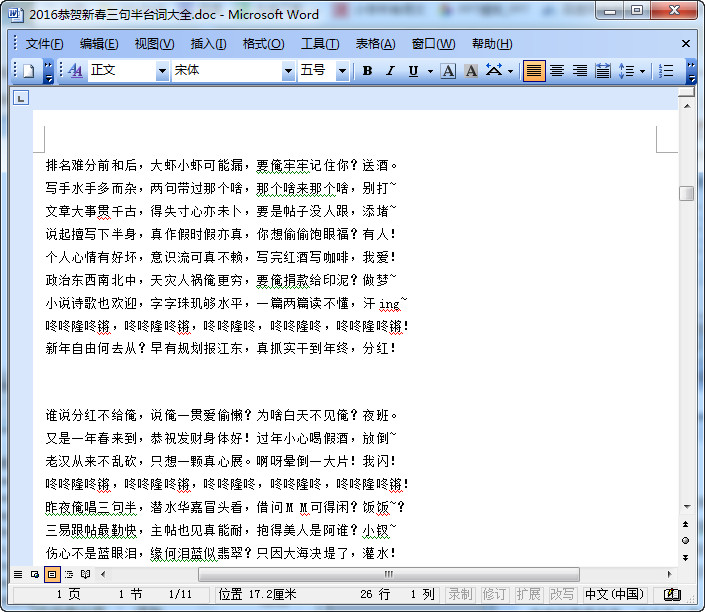Switch to Outline view
Viewport: 705px width, 612px height.
click(x=69, y=574)
